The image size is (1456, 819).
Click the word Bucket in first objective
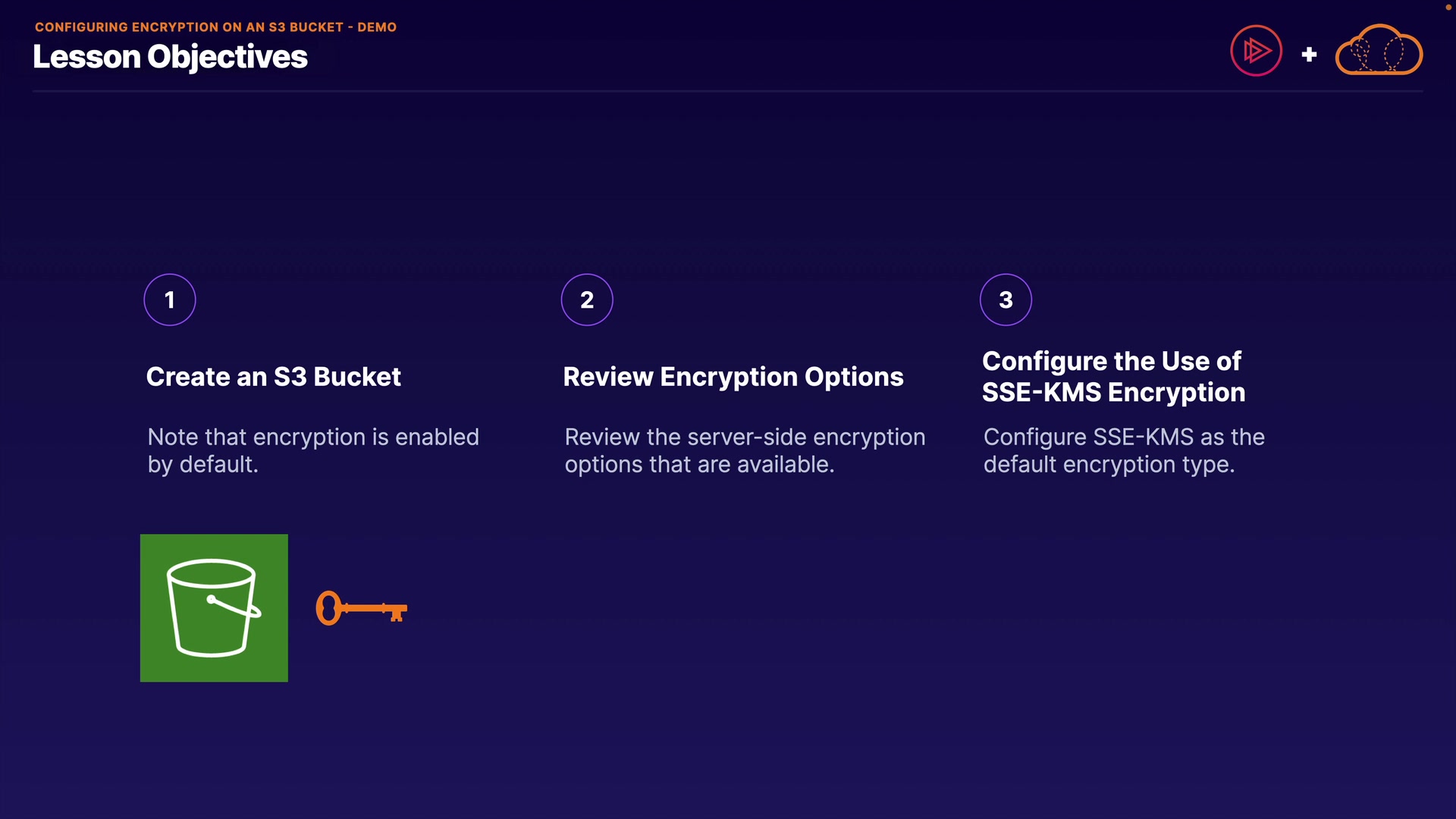pos(357,377)
